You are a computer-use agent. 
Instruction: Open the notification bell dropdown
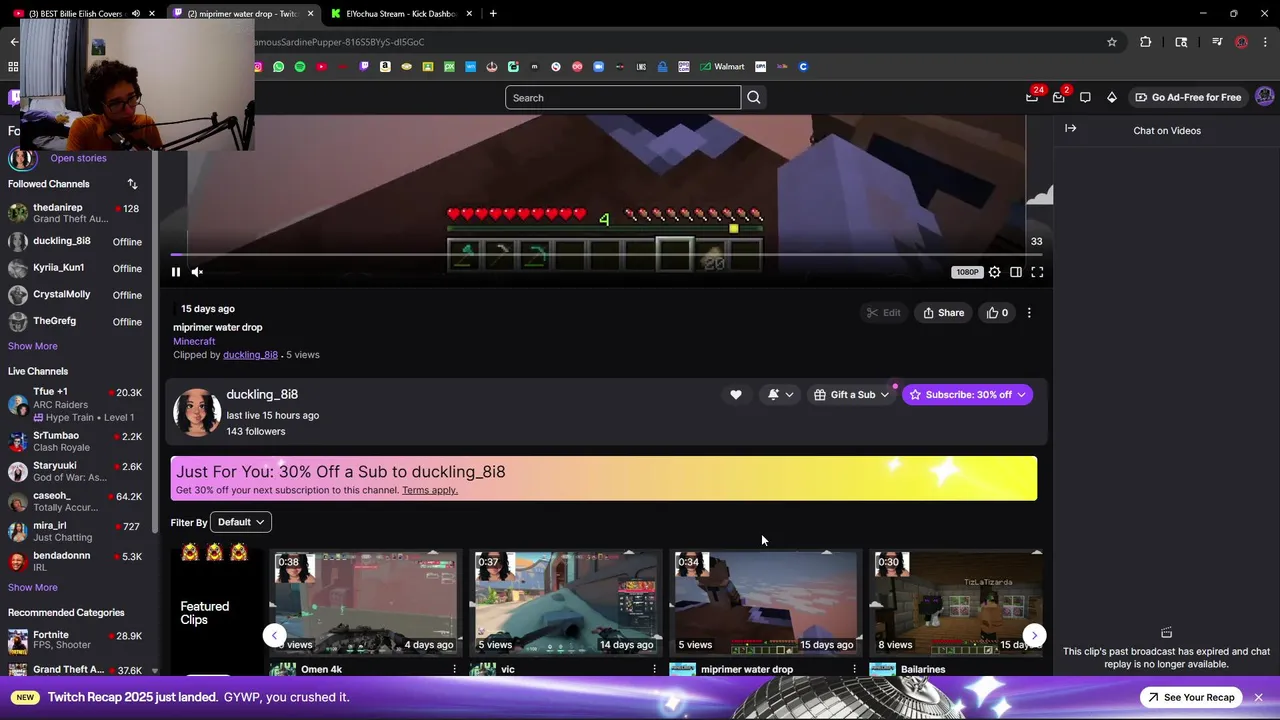780,395
